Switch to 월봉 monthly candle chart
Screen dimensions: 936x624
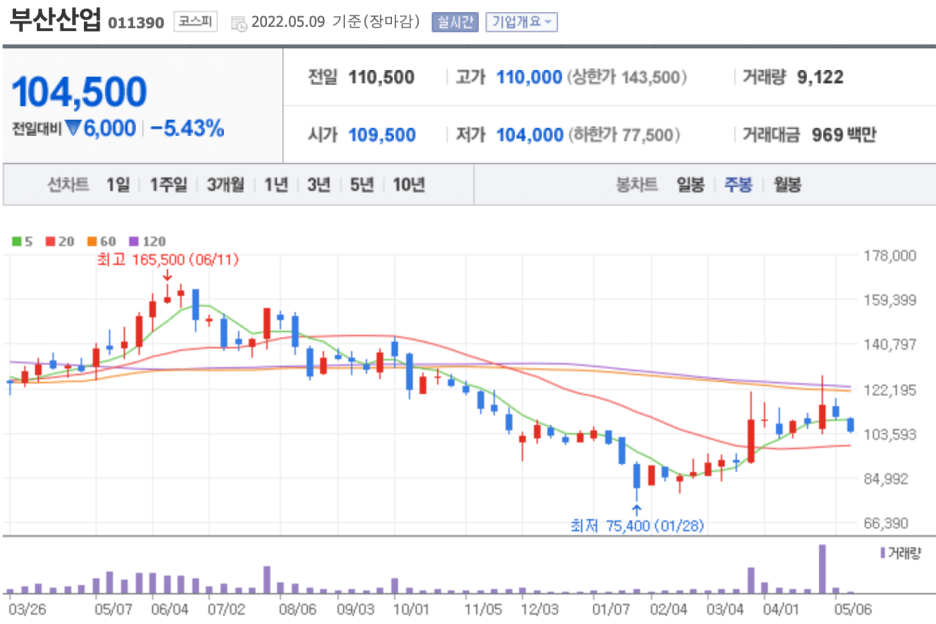click(787, 185)
